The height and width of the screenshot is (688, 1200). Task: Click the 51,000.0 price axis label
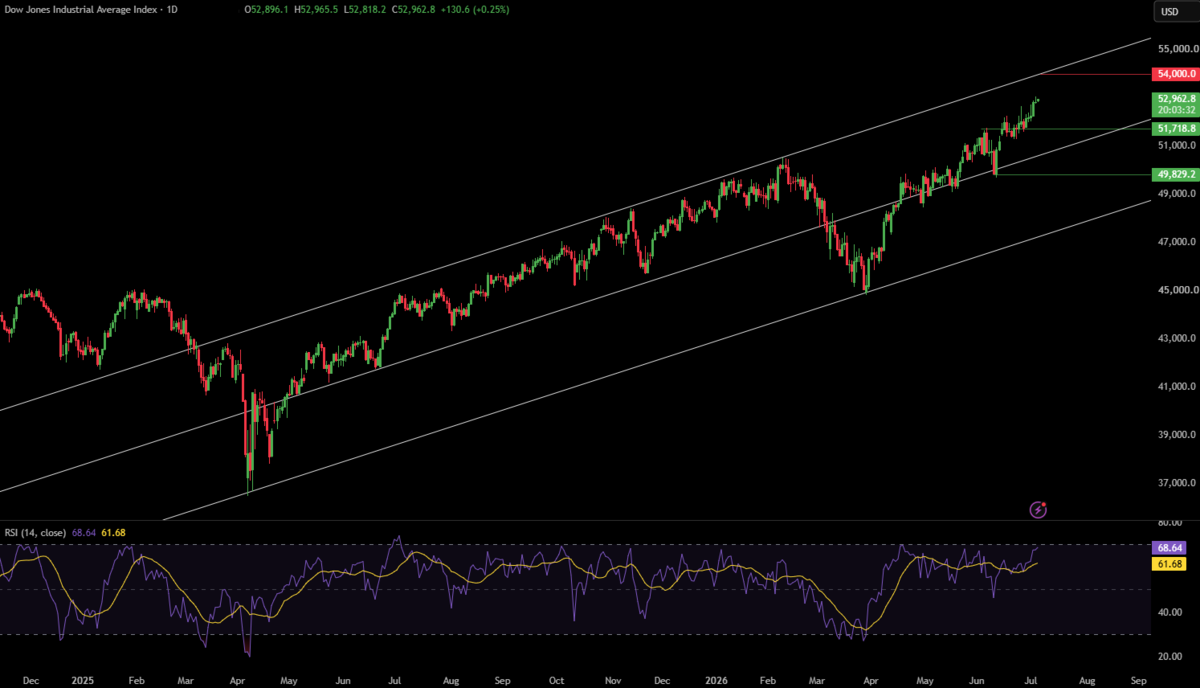click(x=1177, y=146)
